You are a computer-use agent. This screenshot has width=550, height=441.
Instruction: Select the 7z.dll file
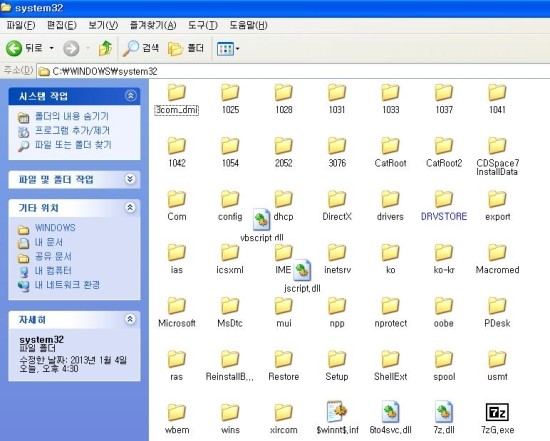pyautogui.click(x=444, y=418)
